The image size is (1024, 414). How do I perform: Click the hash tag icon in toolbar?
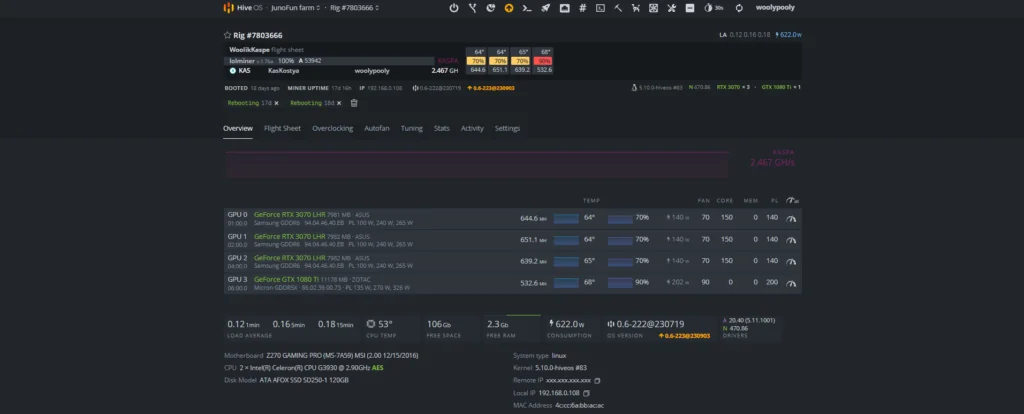(583, 8)
